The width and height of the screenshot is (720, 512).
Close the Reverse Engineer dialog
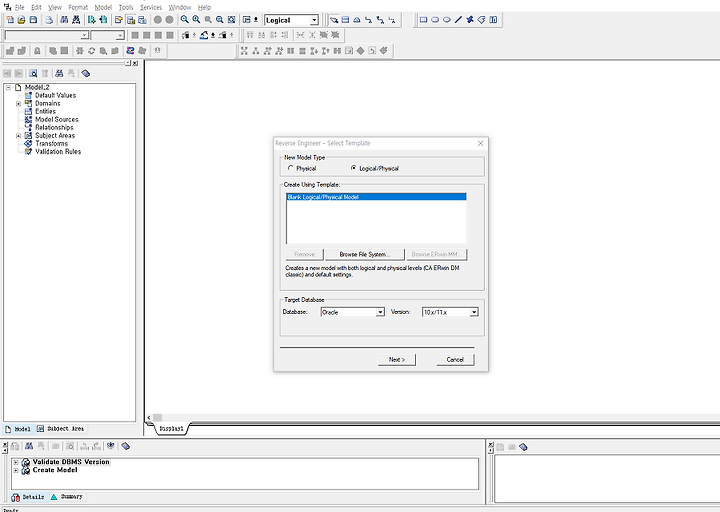click(x=480, y=143)
